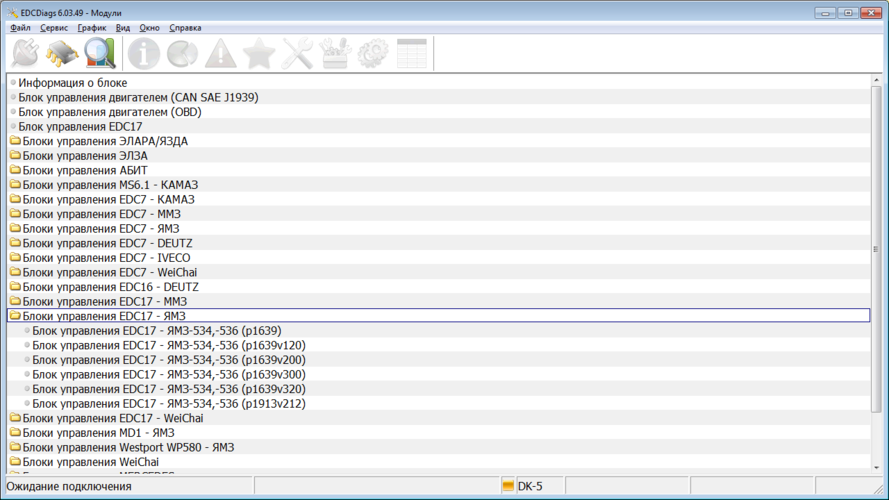Click the Ожидание подключения status text
889x500 pixels.
[x=69, y=486]
